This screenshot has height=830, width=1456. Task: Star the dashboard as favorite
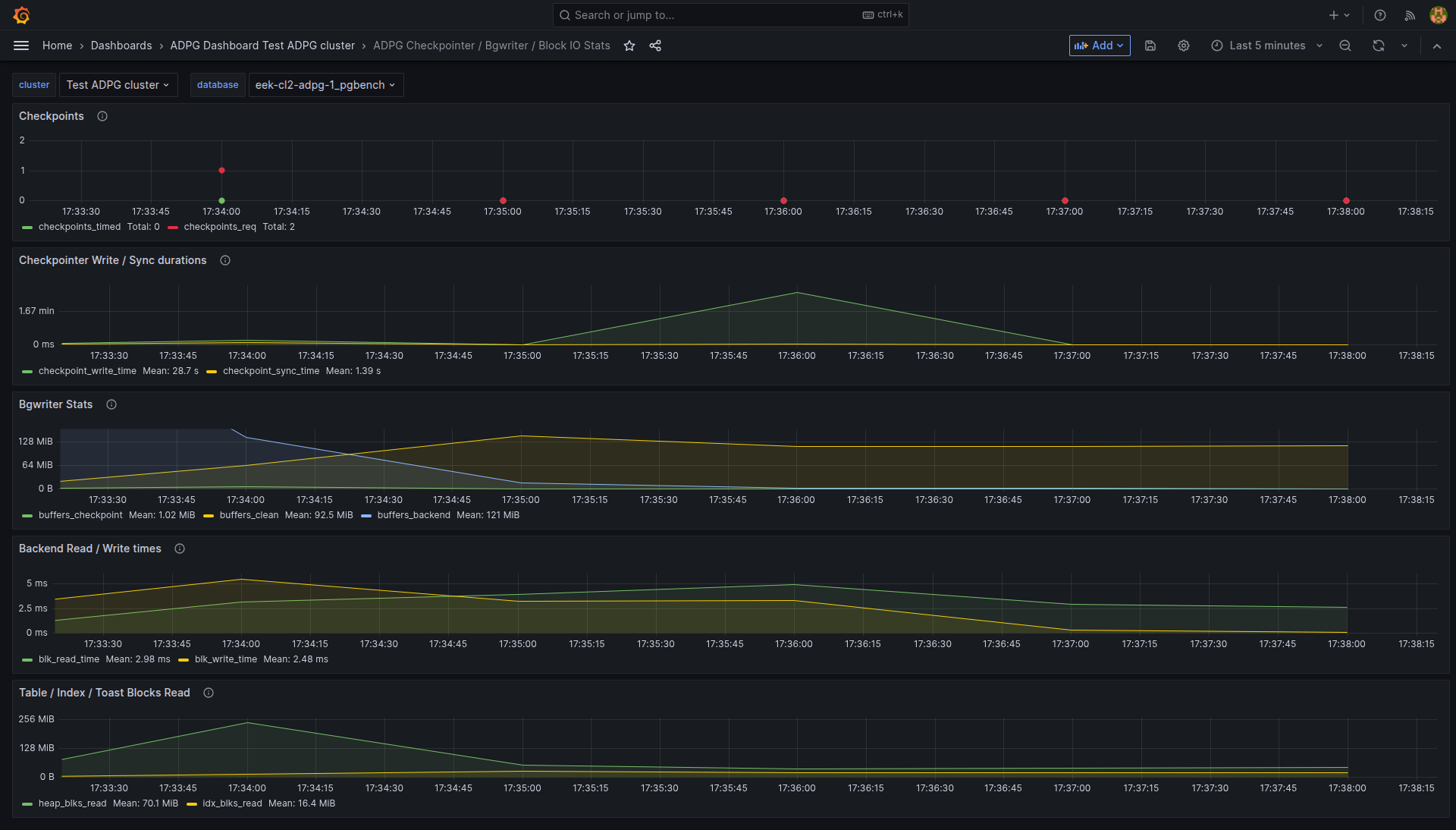(629, 46)
